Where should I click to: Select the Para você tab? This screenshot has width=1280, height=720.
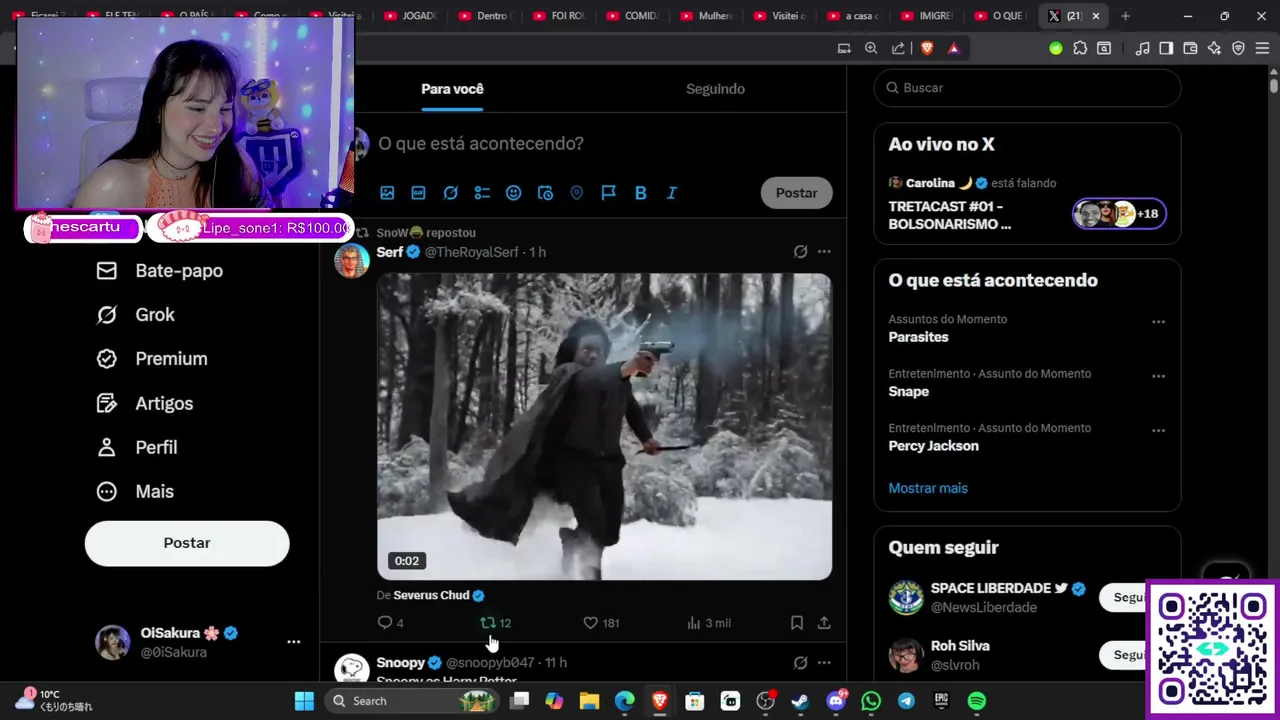point(452,89)
